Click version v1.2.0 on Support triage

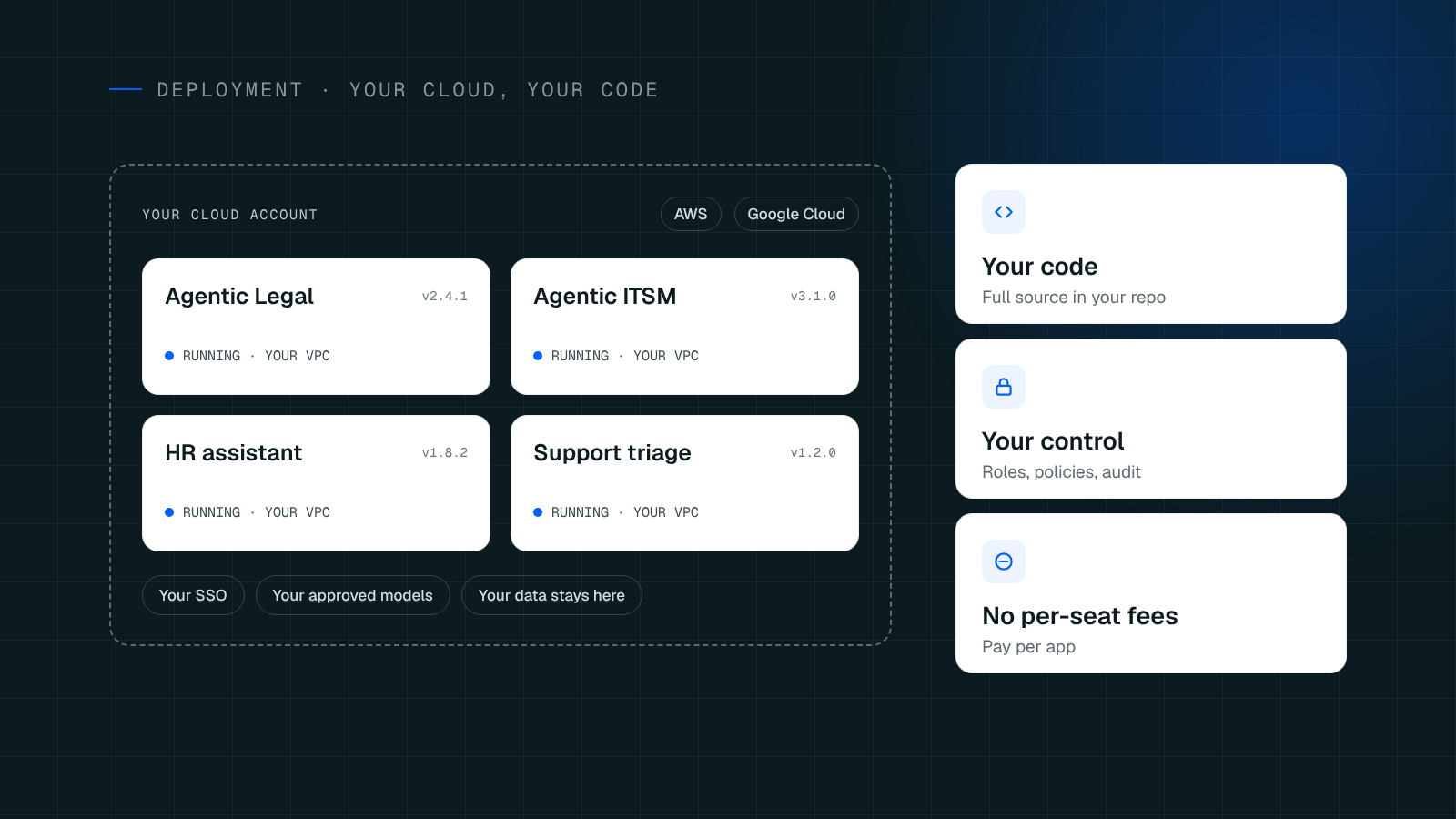pyautogui.click(x=814, y=453)
